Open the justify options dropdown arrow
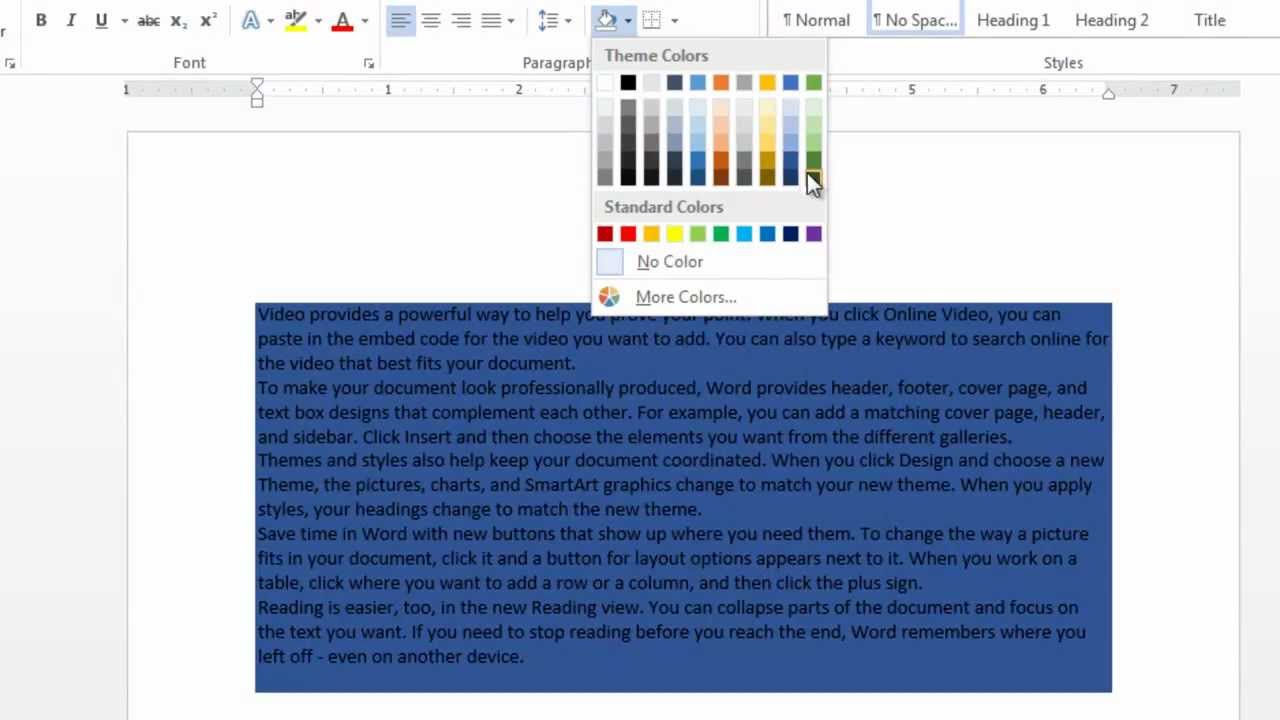 (x=511, y=20)
